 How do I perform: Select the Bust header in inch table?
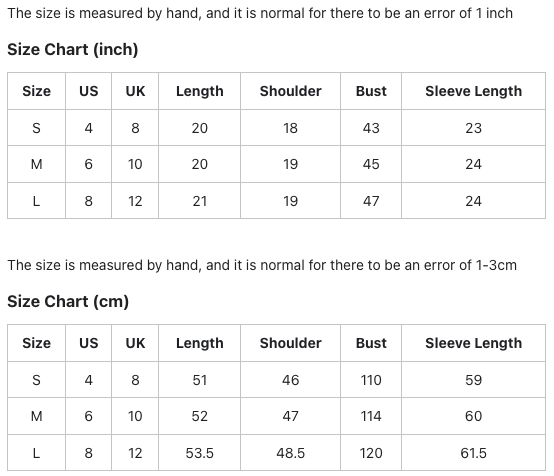pyautogui.click(x=371, y=91)
